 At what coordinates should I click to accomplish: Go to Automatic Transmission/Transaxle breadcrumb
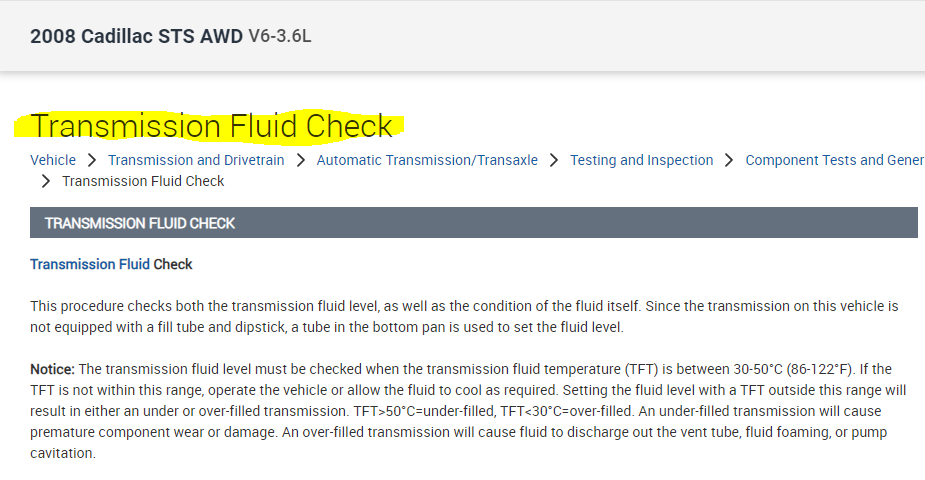427,160
